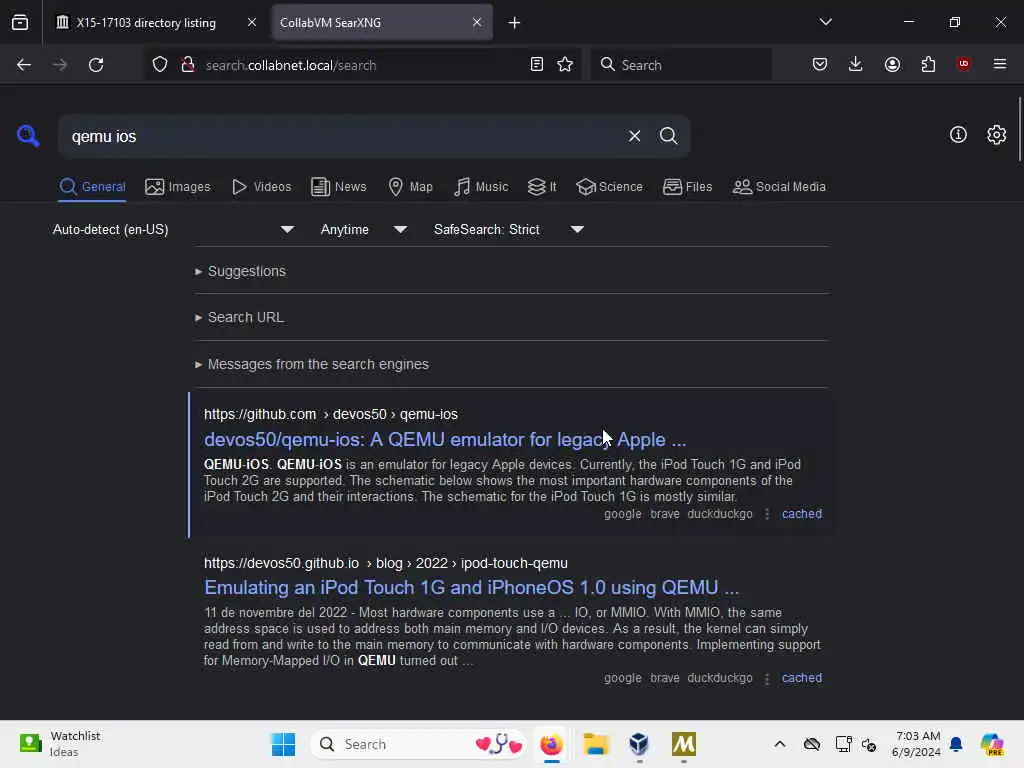Open File Explorer from the taskbar

pyautogui.click(x=596, y=744)
